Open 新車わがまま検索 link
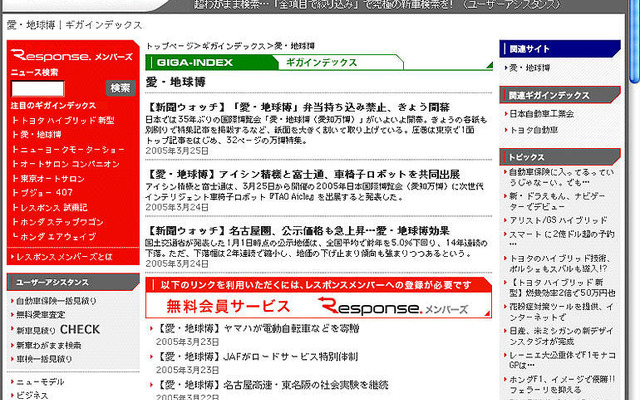640x400 pixels. click(49, 345)
